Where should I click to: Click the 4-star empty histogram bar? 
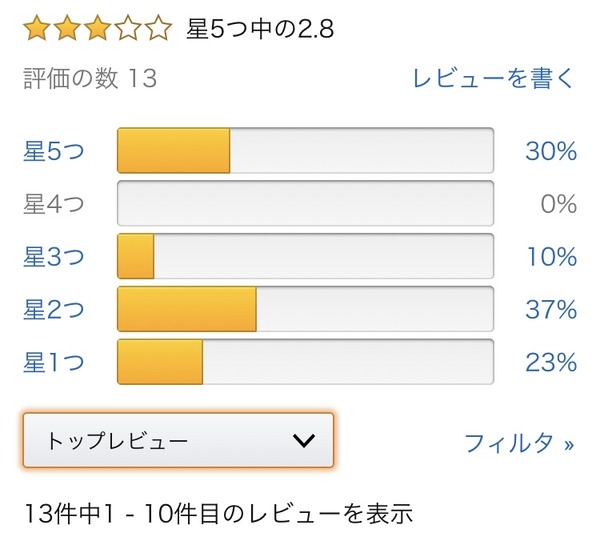(x=305, y=204)
